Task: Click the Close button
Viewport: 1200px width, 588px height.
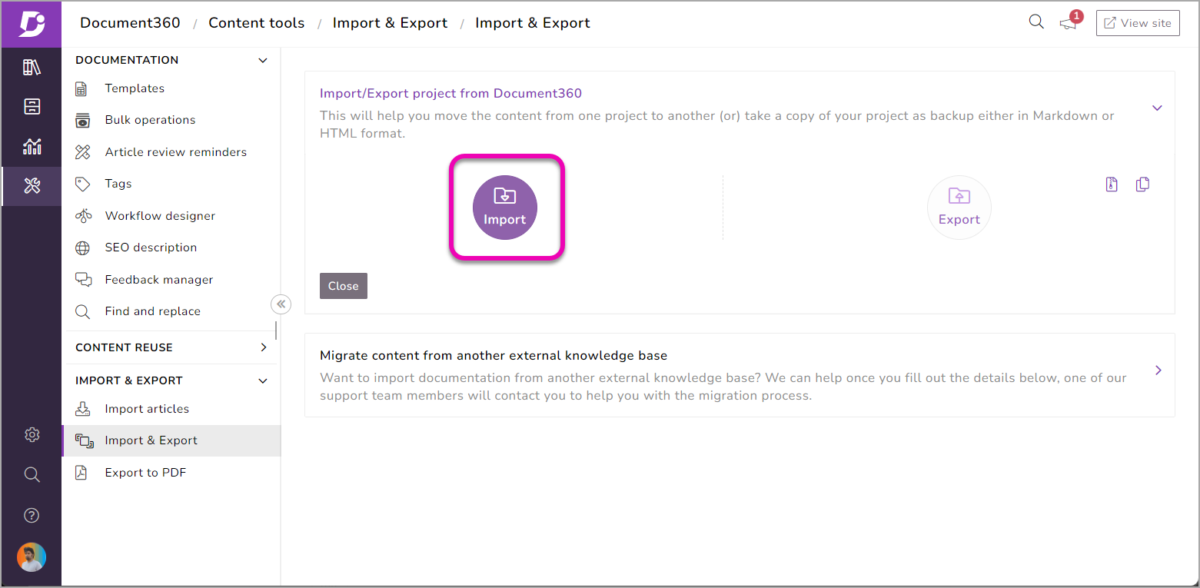Action: tap(343, 285)
